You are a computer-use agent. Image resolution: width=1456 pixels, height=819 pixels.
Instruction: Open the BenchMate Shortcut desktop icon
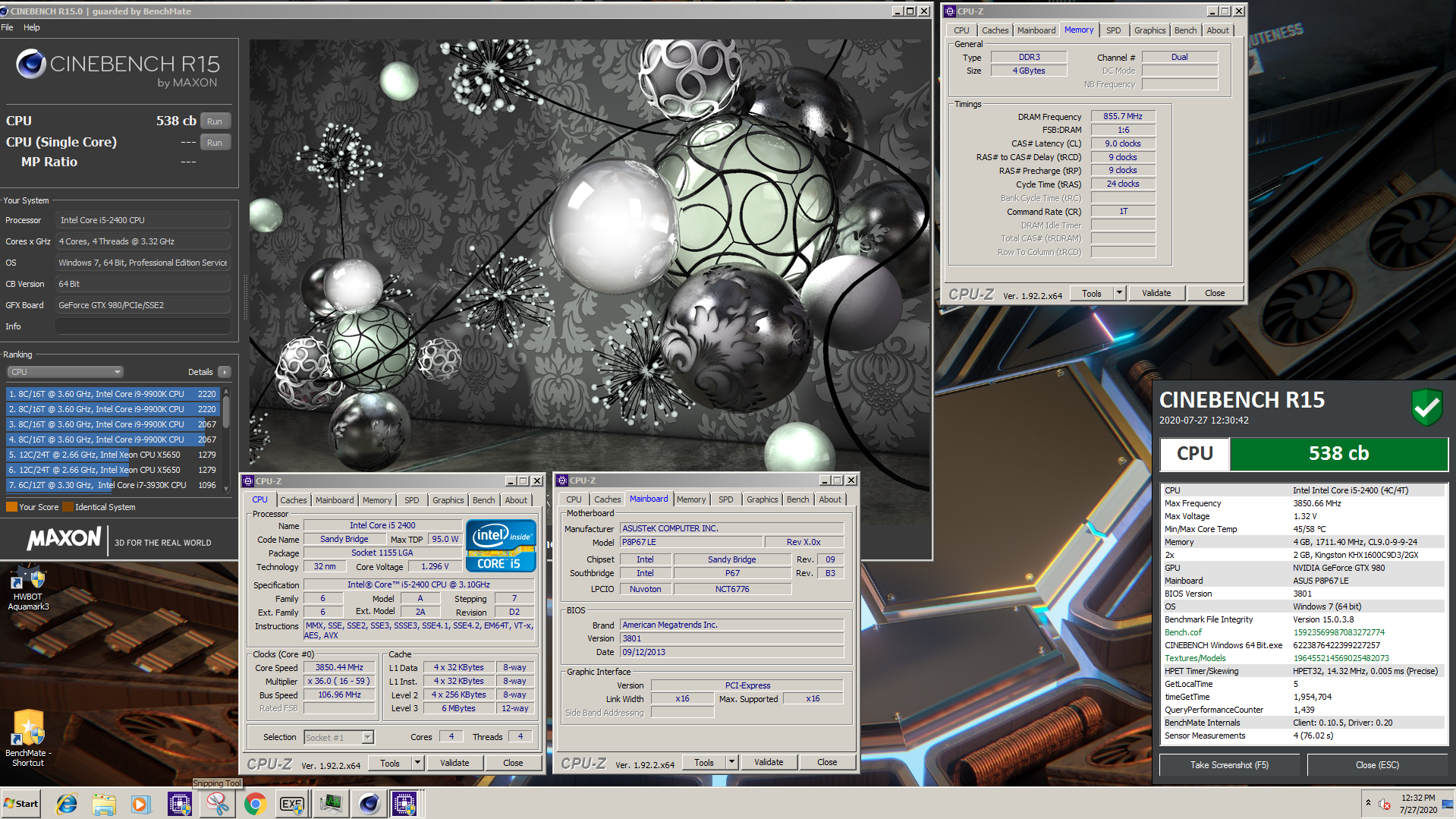pyautogui.click(x=28, y=739)
